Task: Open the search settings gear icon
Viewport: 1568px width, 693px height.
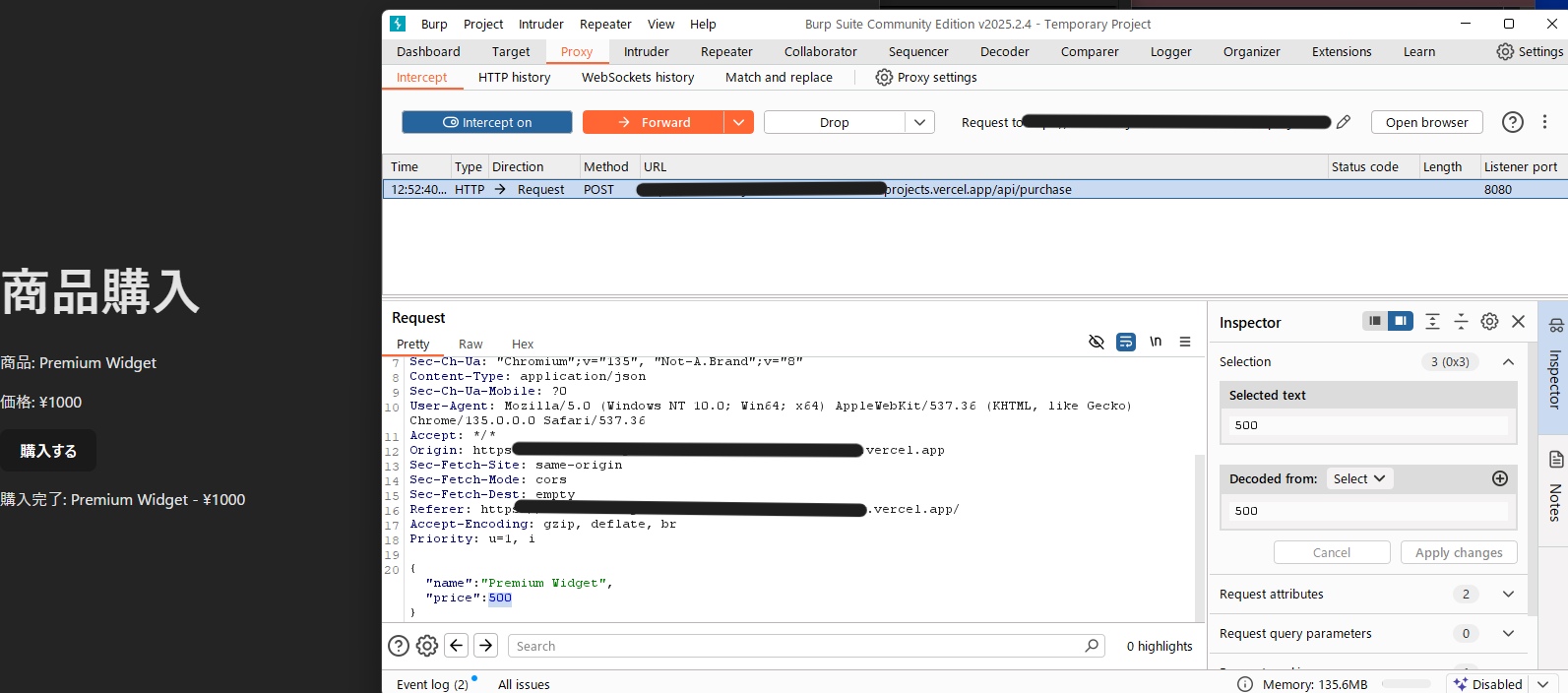Action: click(x=427, y=646)
